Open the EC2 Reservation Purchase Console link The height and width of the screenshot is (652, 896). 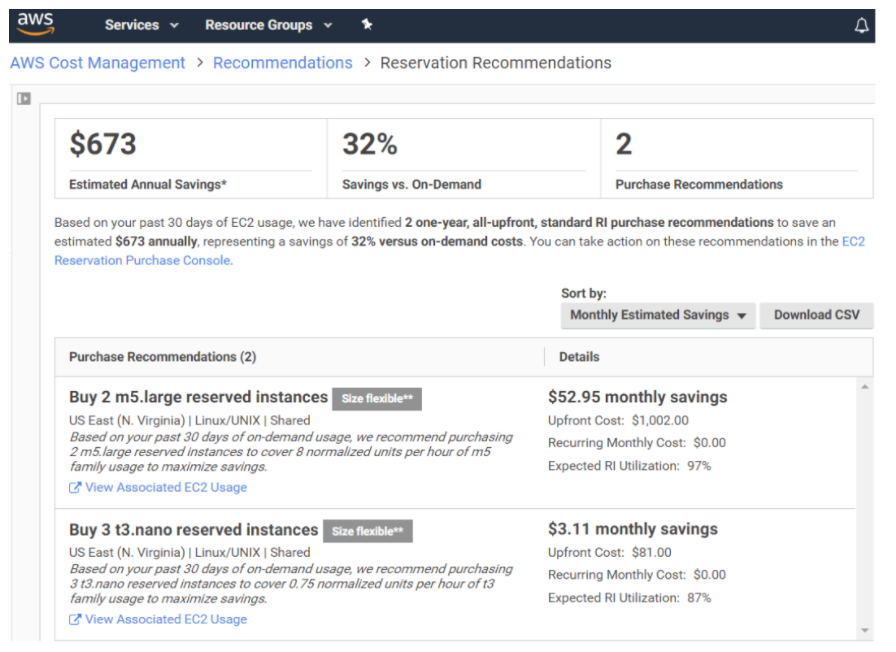tap(143, 261)
